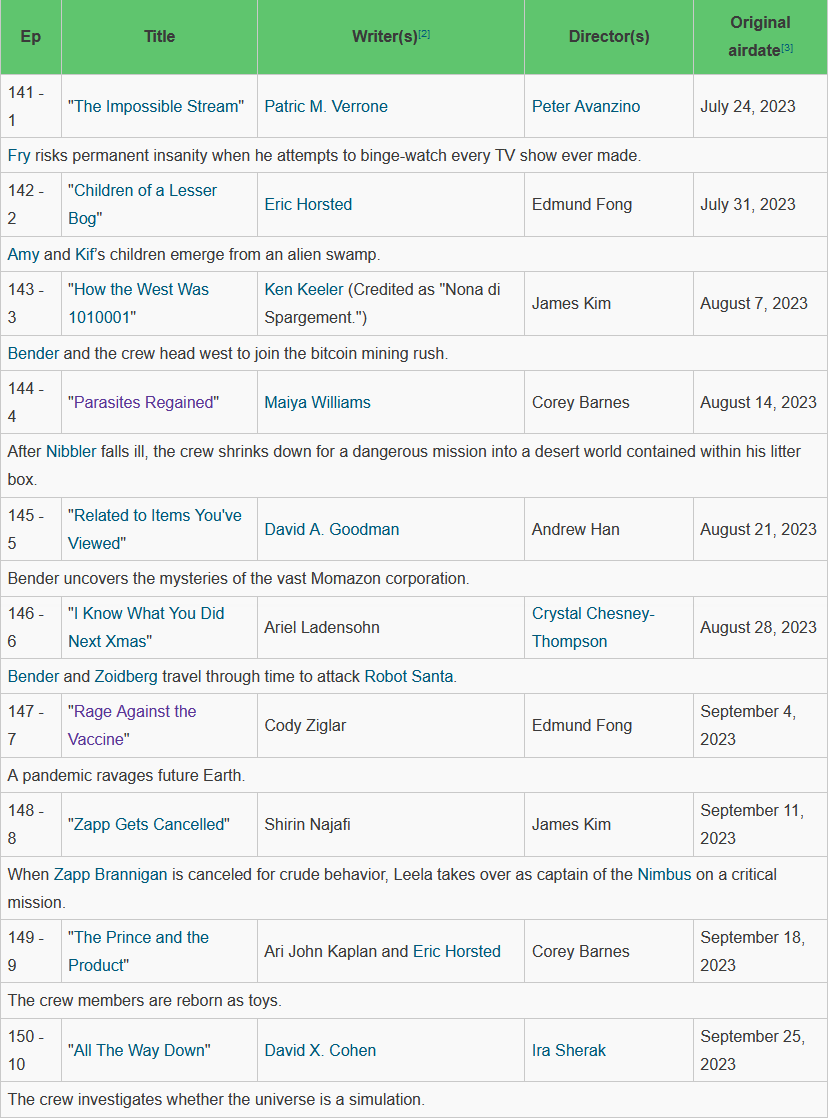Screen dimensions: 828x1118
Task: Select "Edmund Fong" in episode 142 row
Action: (x=582, y=205)
